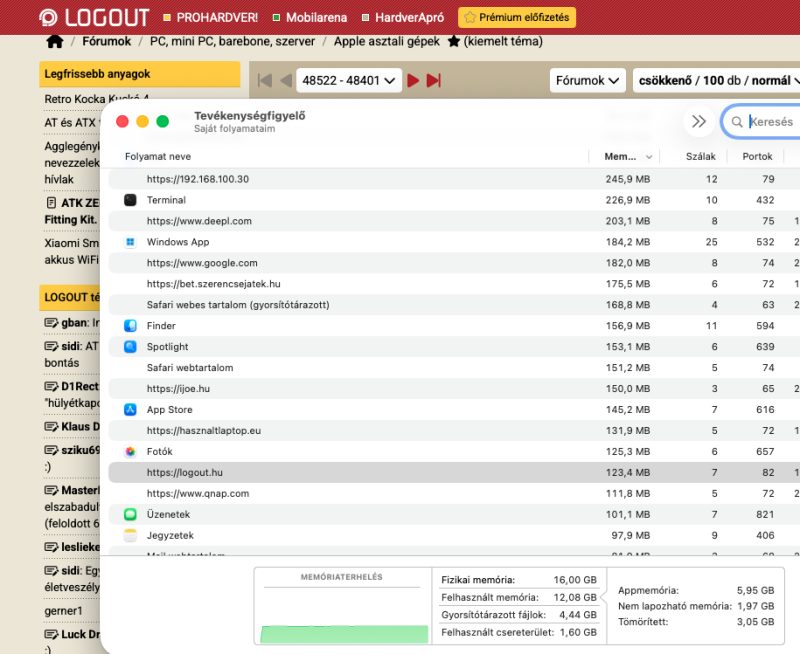The width and height of the screenshot is (800, 654).
Task: Select the App Store process icon
Action: [x=130, y=409]
